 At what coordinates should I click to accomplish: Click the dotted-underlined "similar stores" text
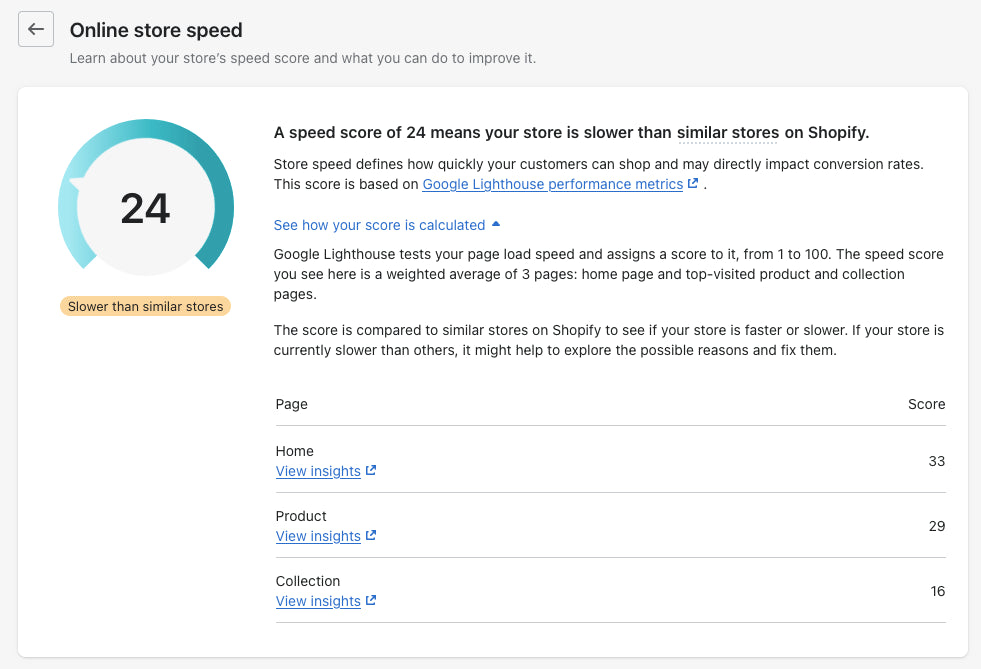click(x=727, y=133)
